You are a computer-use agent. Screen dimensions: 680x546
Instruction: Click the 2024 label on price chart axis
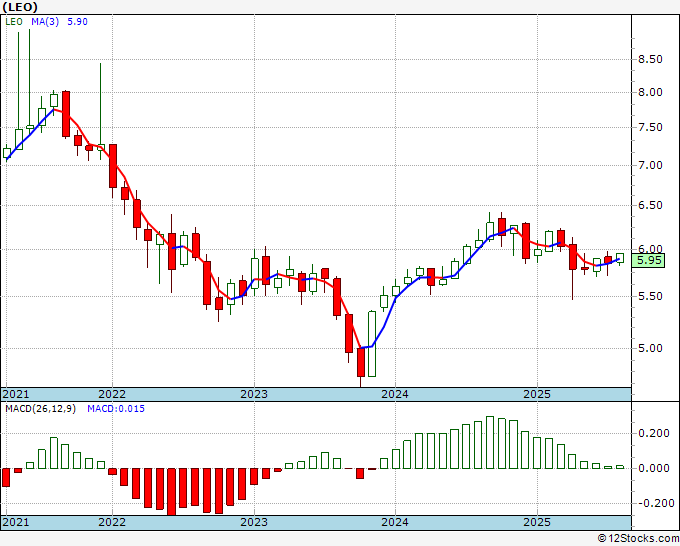[x=395, y=394]
